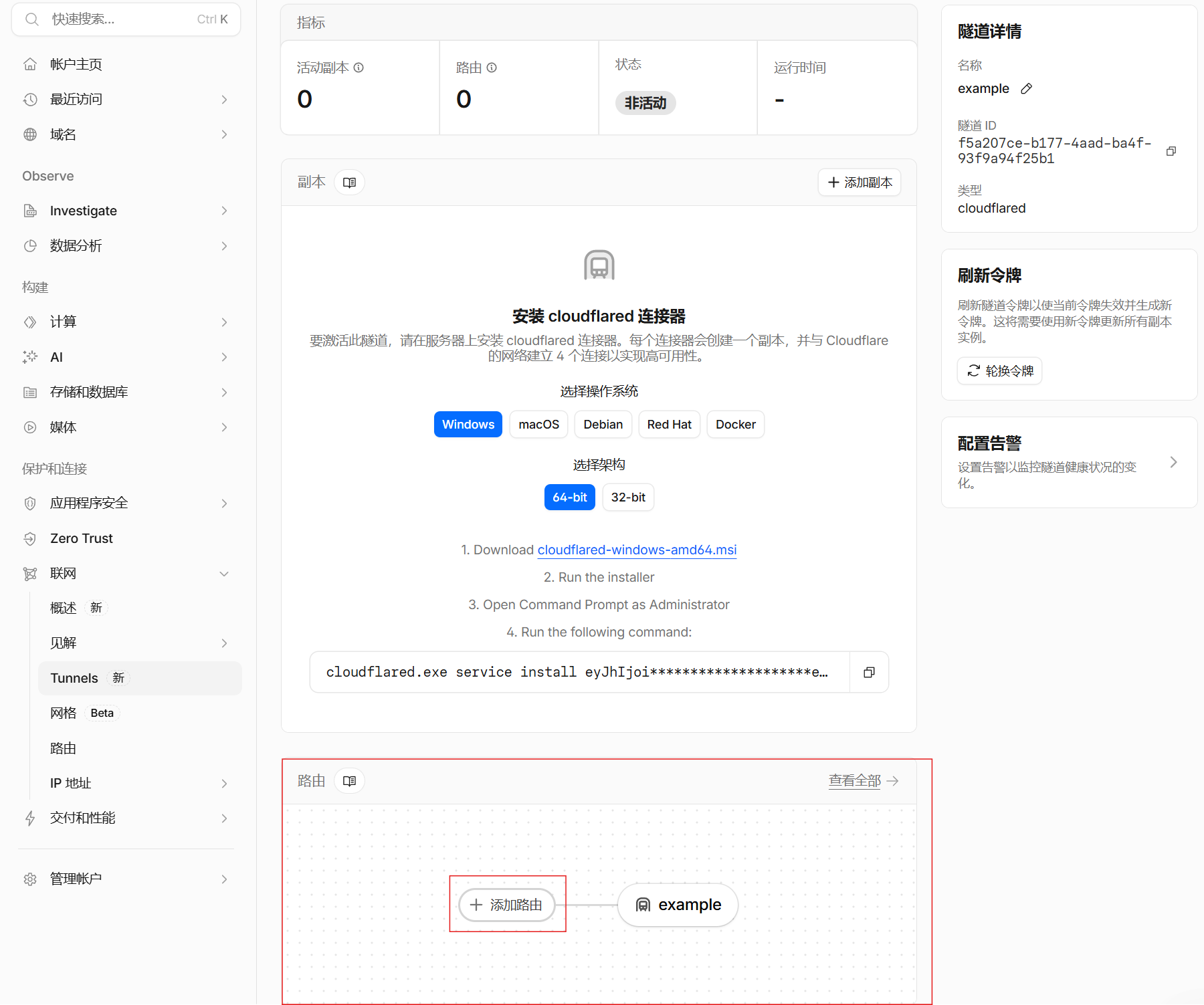1204x1005 pixels.
Task: Click the 媒体 play icon
Action: coord(30,427)
